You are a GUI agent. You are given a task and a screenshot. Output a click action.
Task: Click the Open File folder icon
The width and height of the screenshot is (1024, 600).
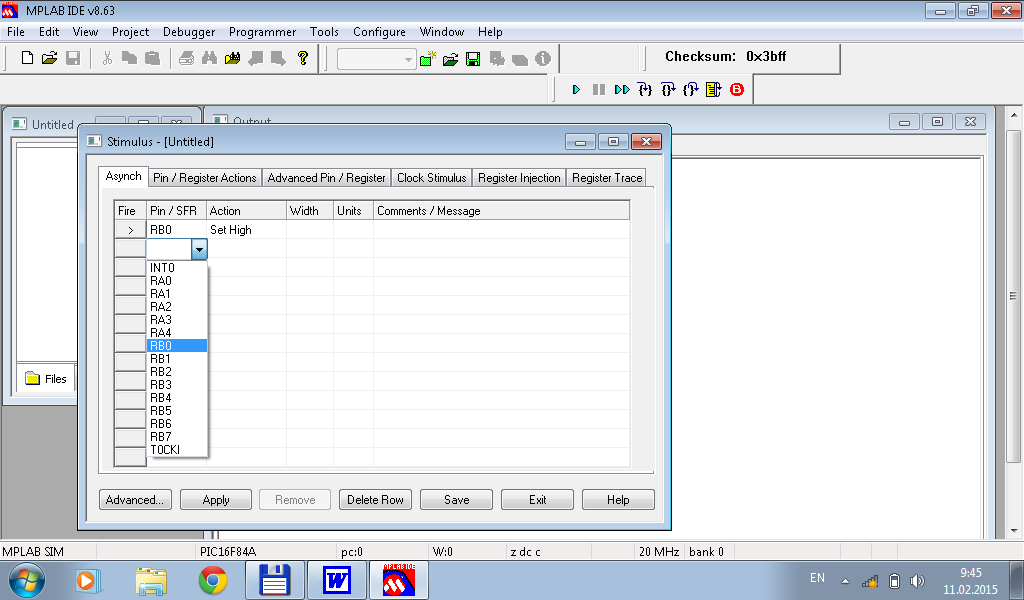point(50,58)
